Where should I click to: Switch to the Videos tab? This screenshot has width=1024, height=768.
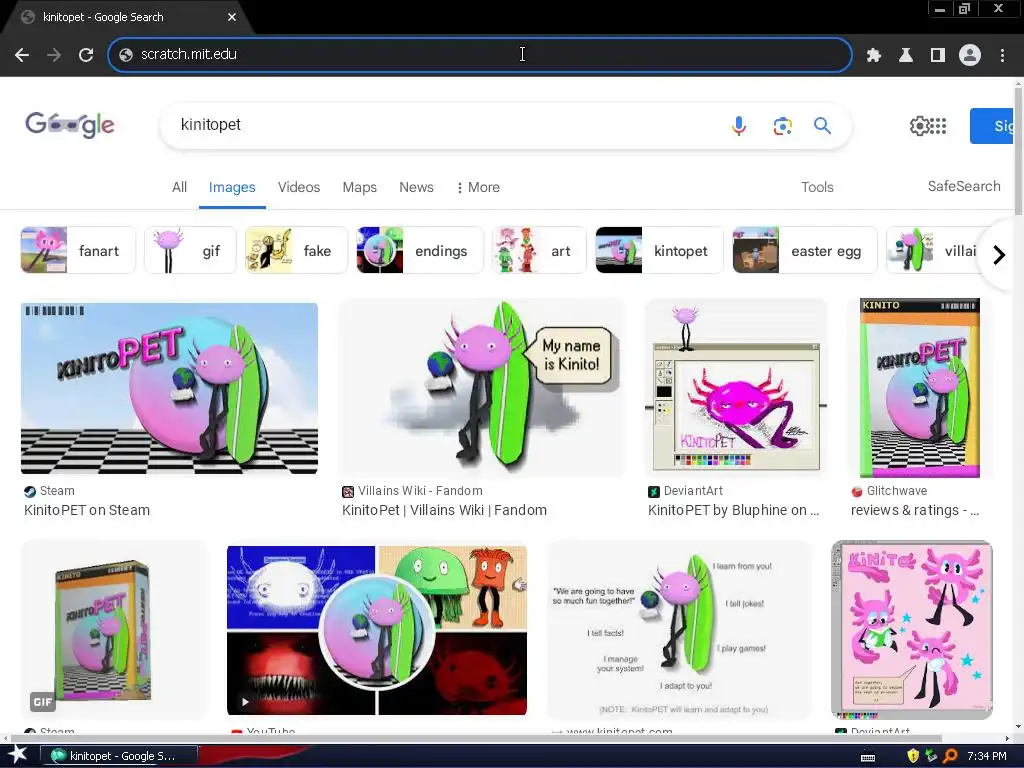pyautogui.click(x=299, y=187)
